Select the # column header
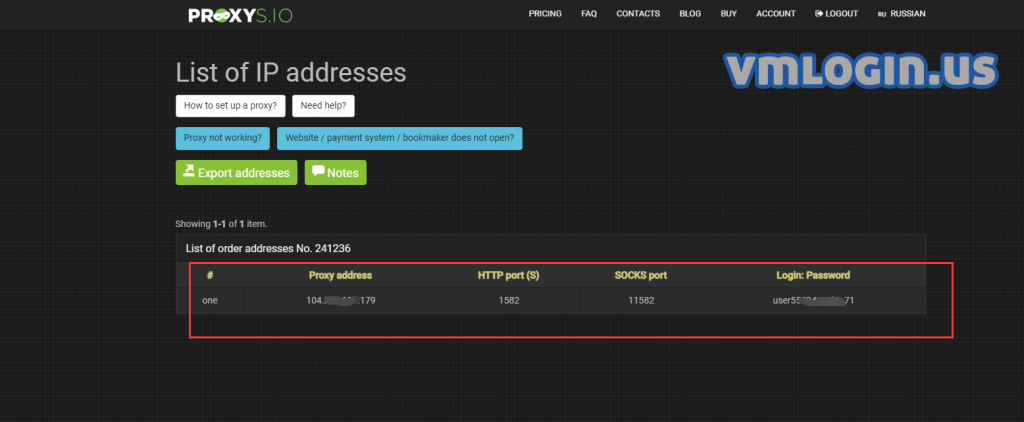 pyautogui.click(x=210, y=275)
